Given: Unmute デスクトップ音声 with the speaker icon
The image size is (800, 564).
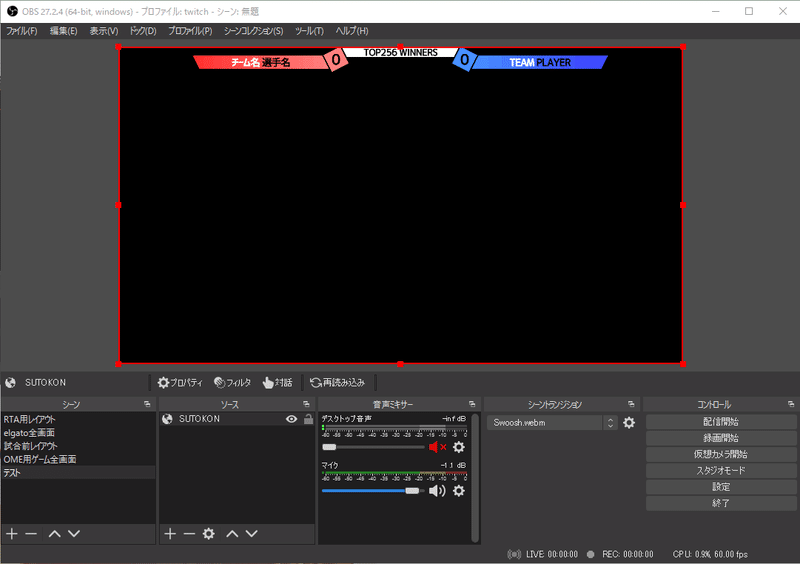Looking at the screenshot, I should tap(437, 447).
